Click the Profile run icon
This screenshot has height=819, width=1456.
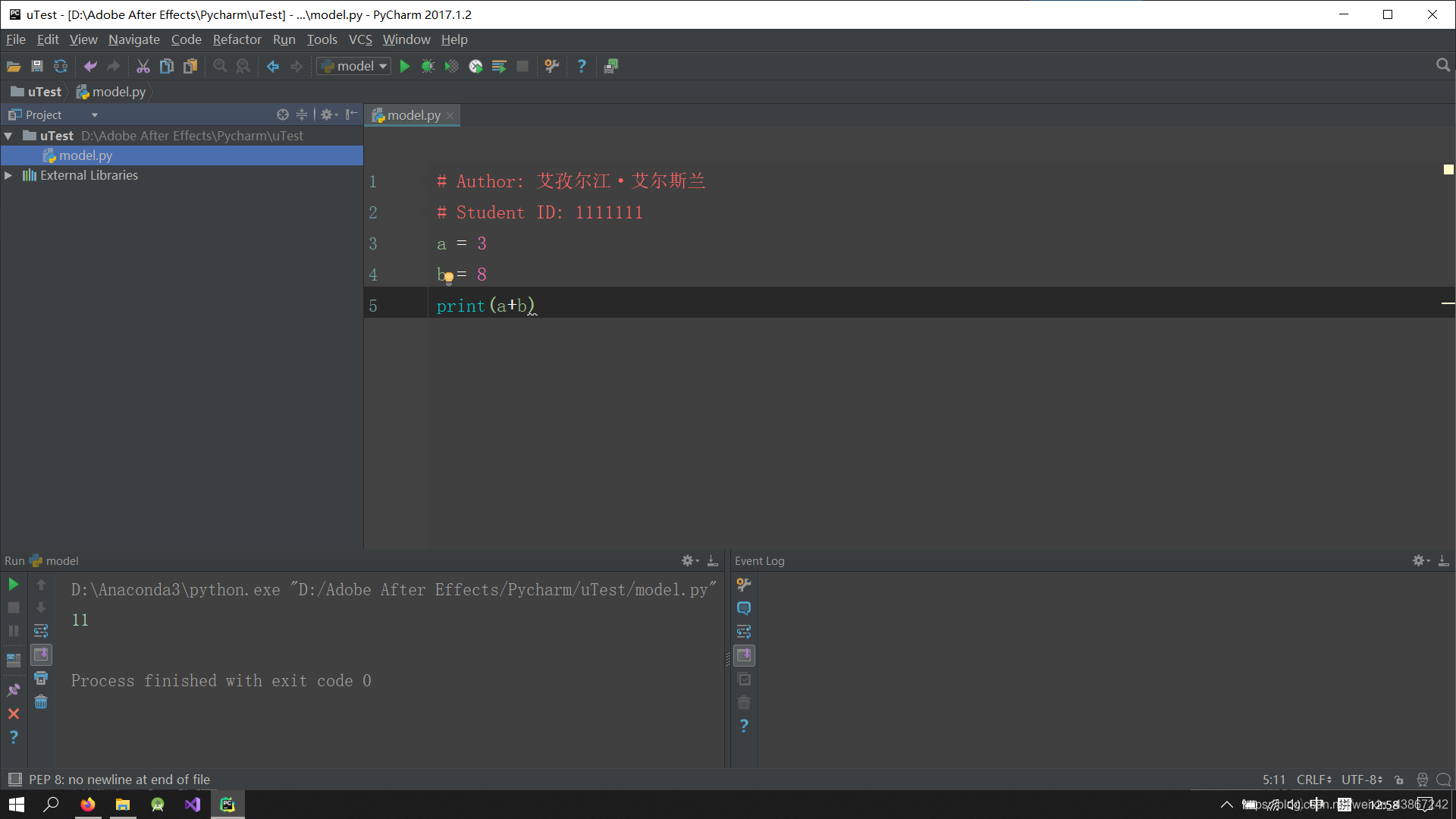(x=475, y=67)
